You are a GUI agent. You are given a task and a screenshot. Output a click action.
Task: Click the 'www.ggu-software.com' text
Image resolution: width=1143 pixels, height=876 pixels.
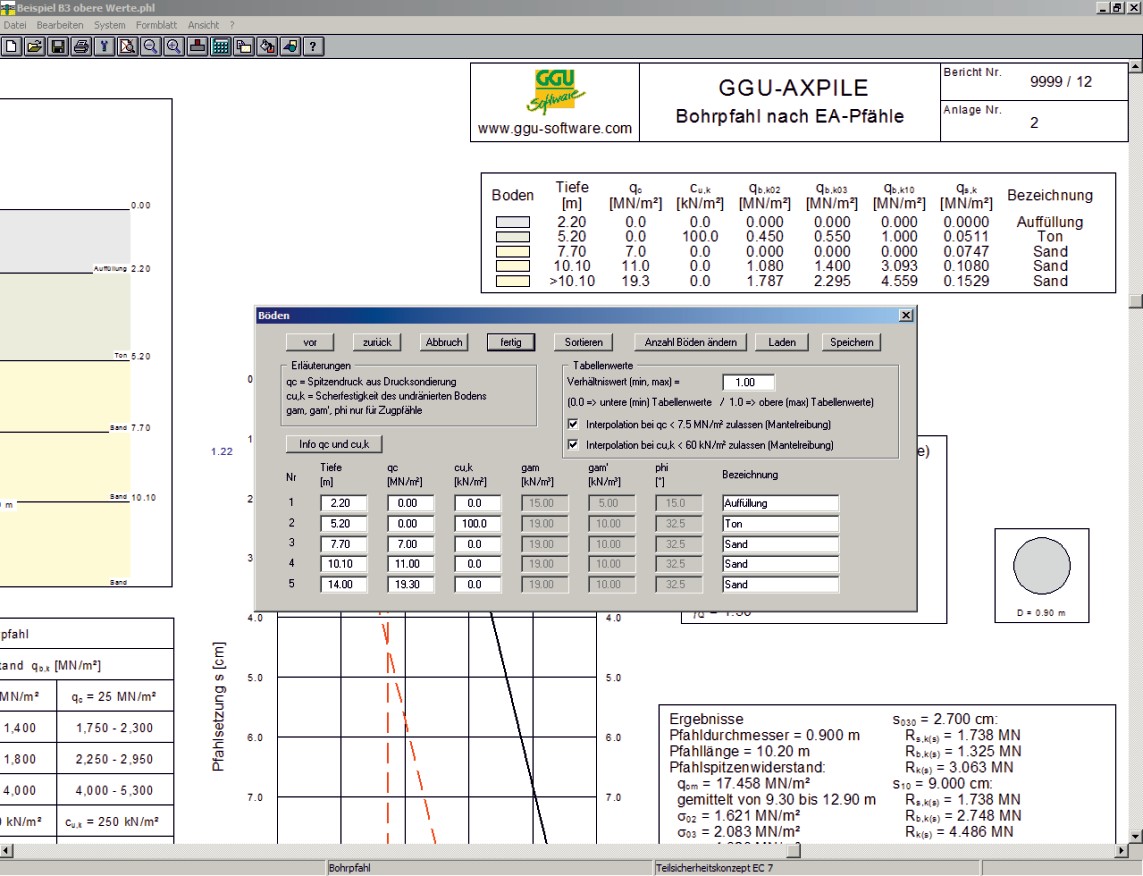[555, 128]
